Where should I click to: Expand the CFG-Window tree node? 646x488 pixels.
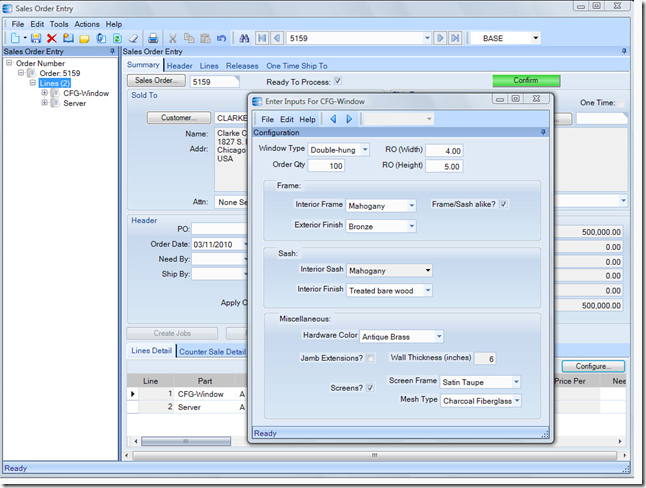click(45, 93)
